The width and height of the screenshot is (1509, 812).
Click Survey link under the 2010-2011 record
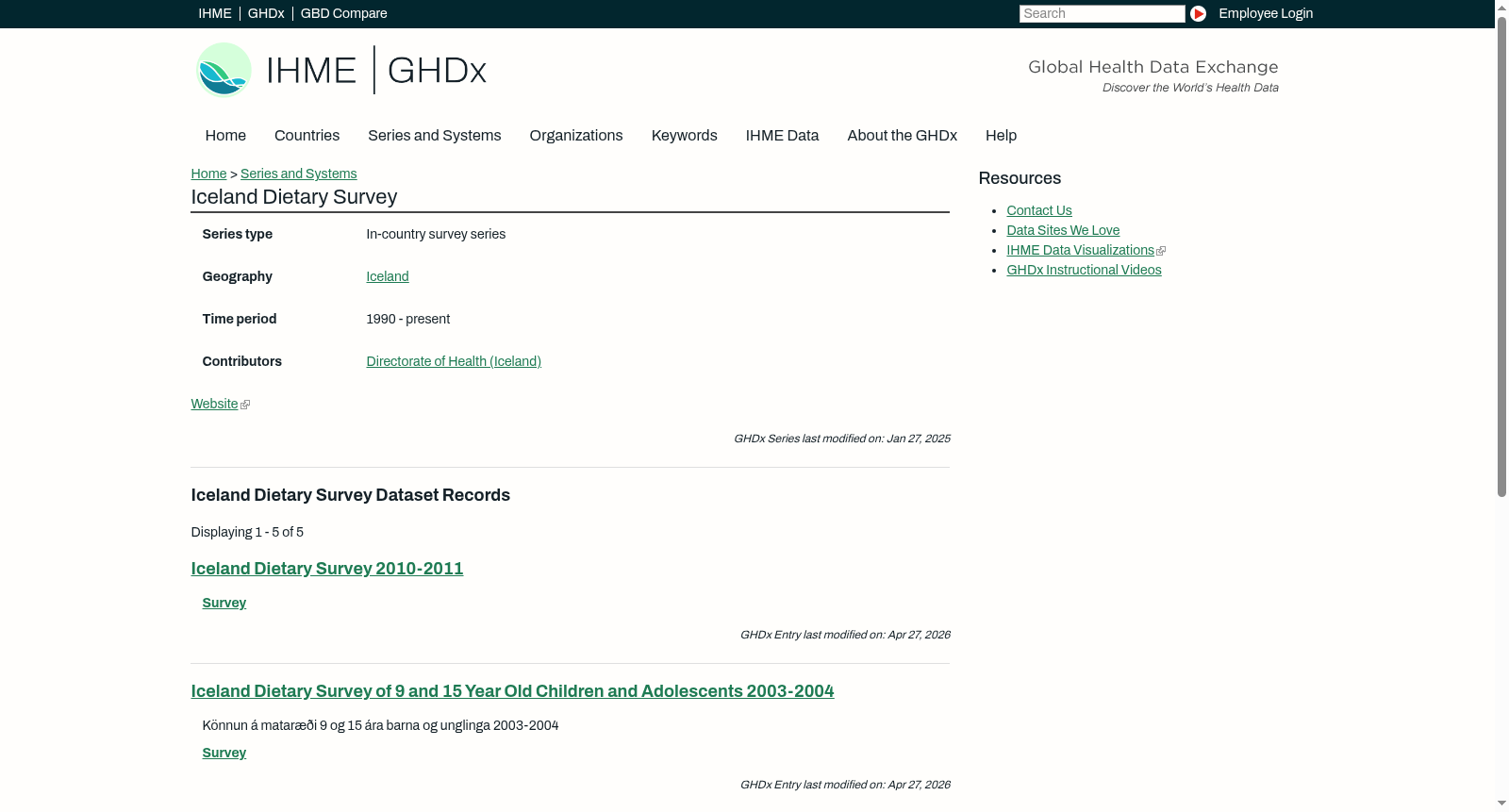pos(224,603)
